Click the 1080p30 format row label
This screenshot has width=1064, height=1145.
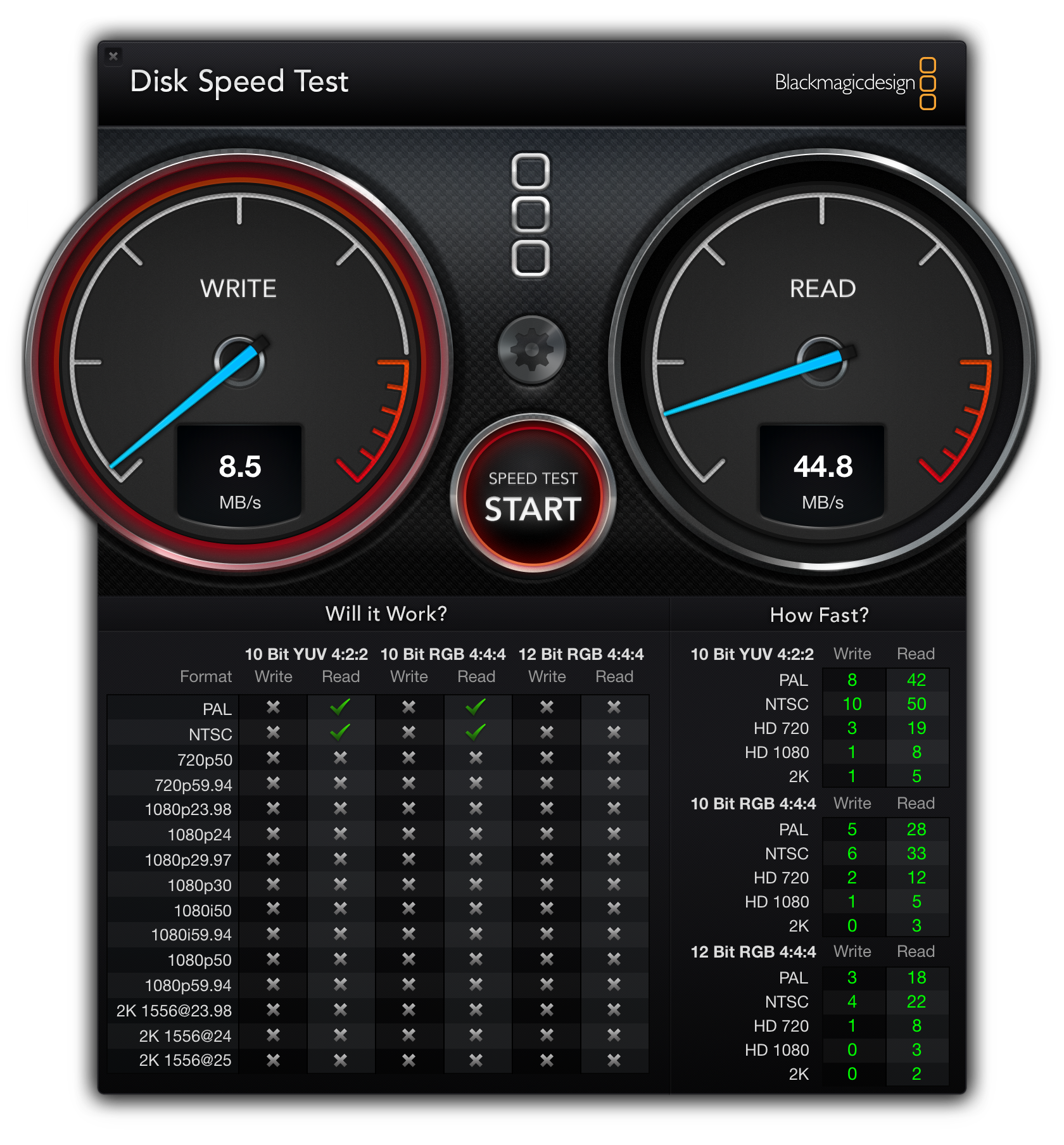tap(199, 885)
